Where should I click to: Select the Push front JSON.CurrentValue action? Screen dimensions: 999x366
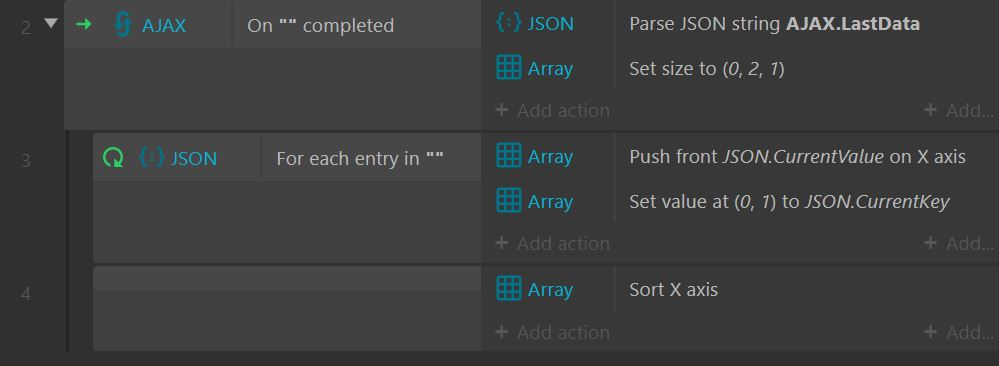pyautogui.click(x=798, y=156)
